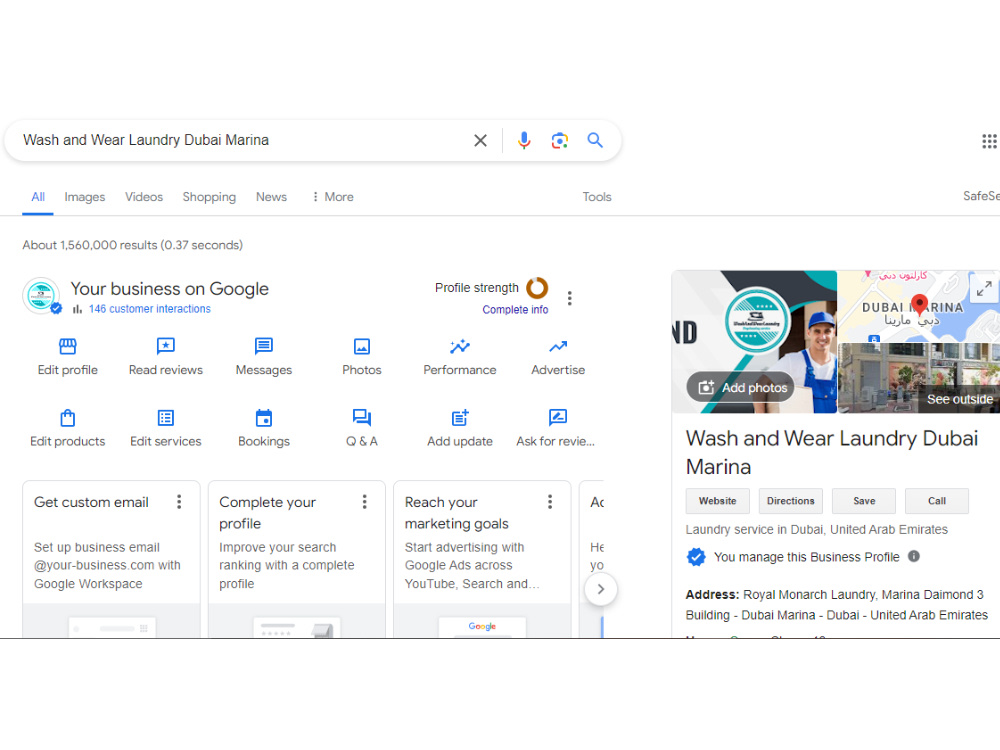1000x750 pixels.
Task: Click the verified badge beside manage profile
Action: coord(696,557)
